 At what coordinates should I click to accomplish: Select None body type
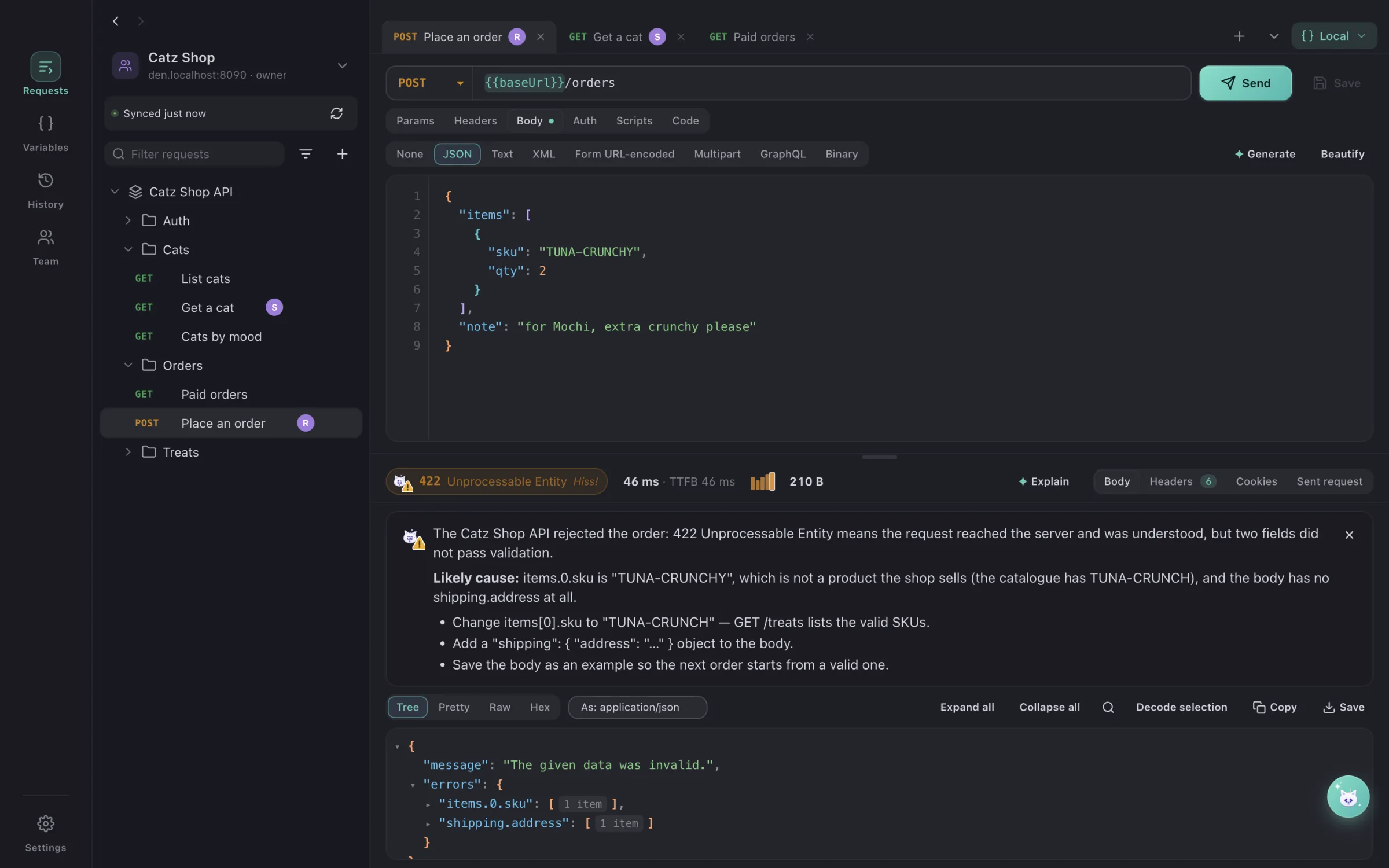coord(410,154)
